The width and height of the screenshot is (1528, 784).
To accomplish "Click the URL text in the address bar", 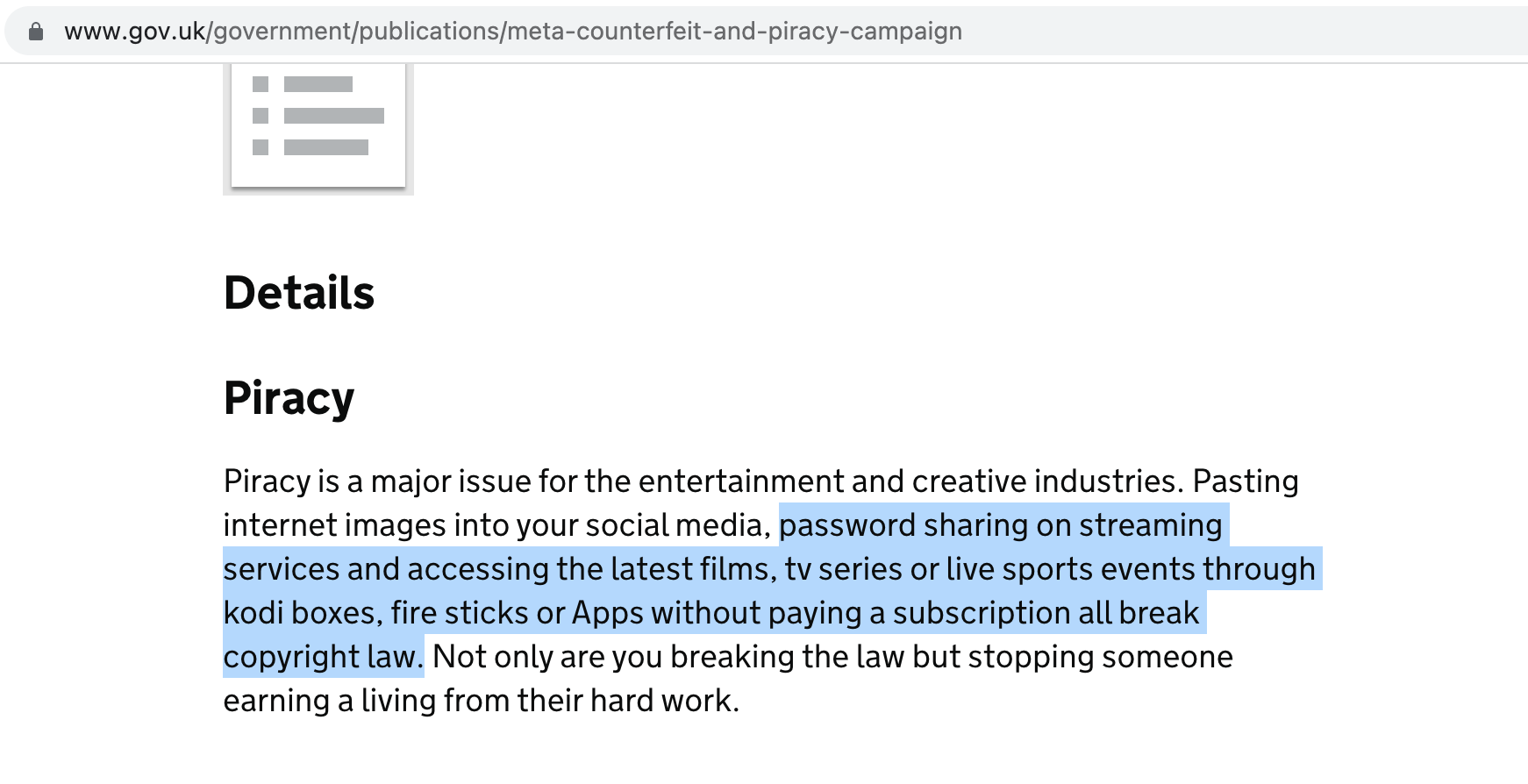I will [x=513, y=32].
